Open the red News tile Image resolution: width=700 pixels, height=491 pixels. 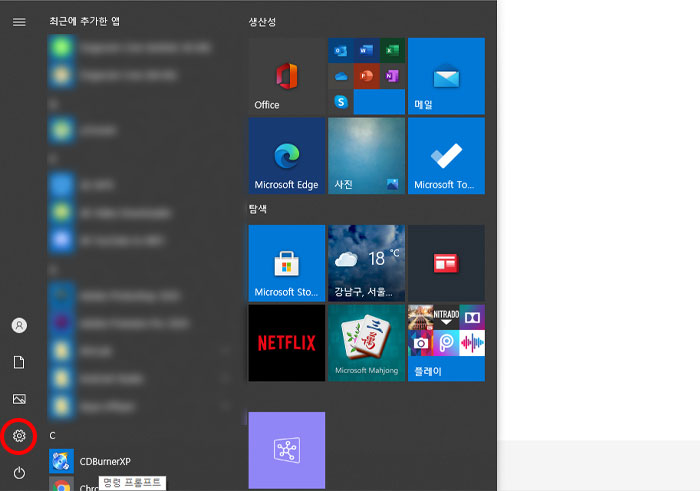(x=446, y=263)
